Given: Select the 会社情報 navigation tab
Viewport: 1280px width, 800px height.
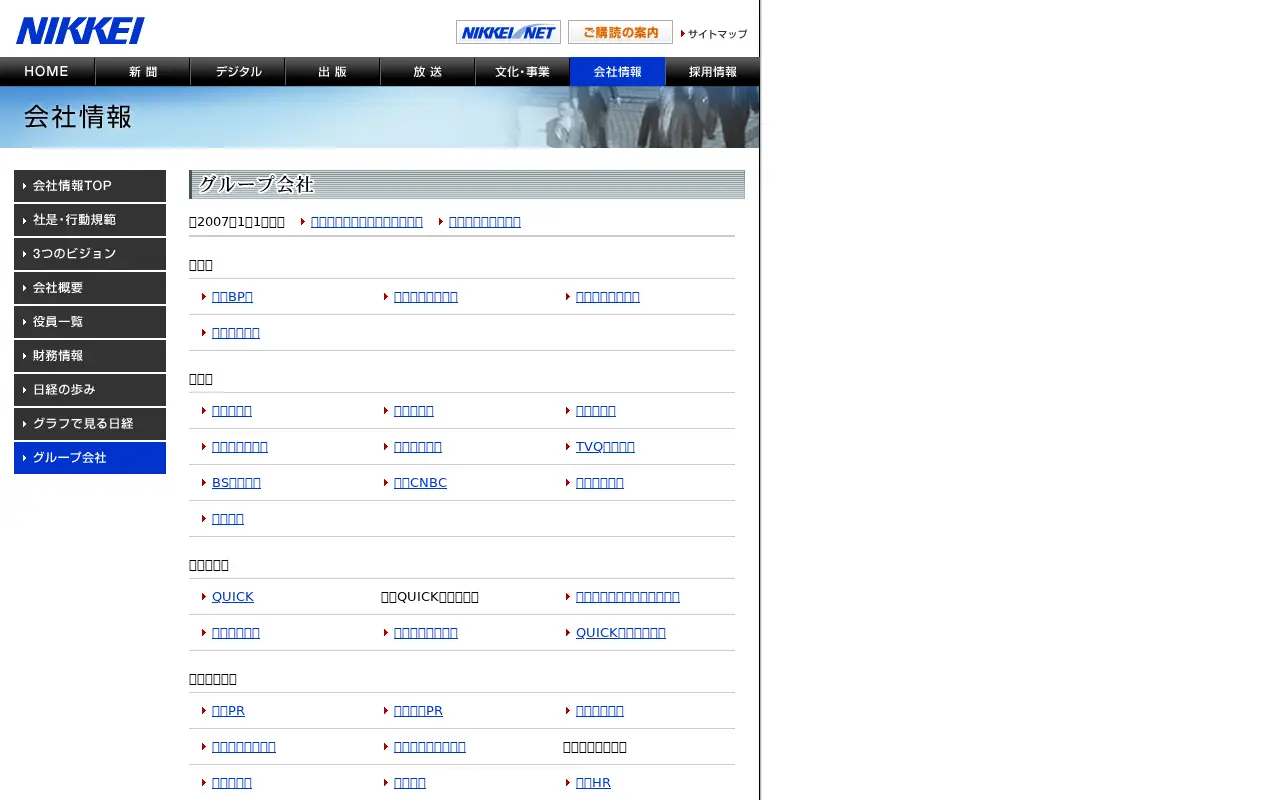Looking at the screenshot, I should 617,72.
